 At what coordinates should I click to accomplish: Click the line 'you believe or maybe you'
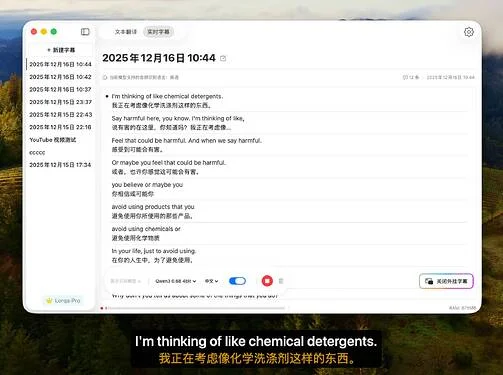(x=147, y=185)
